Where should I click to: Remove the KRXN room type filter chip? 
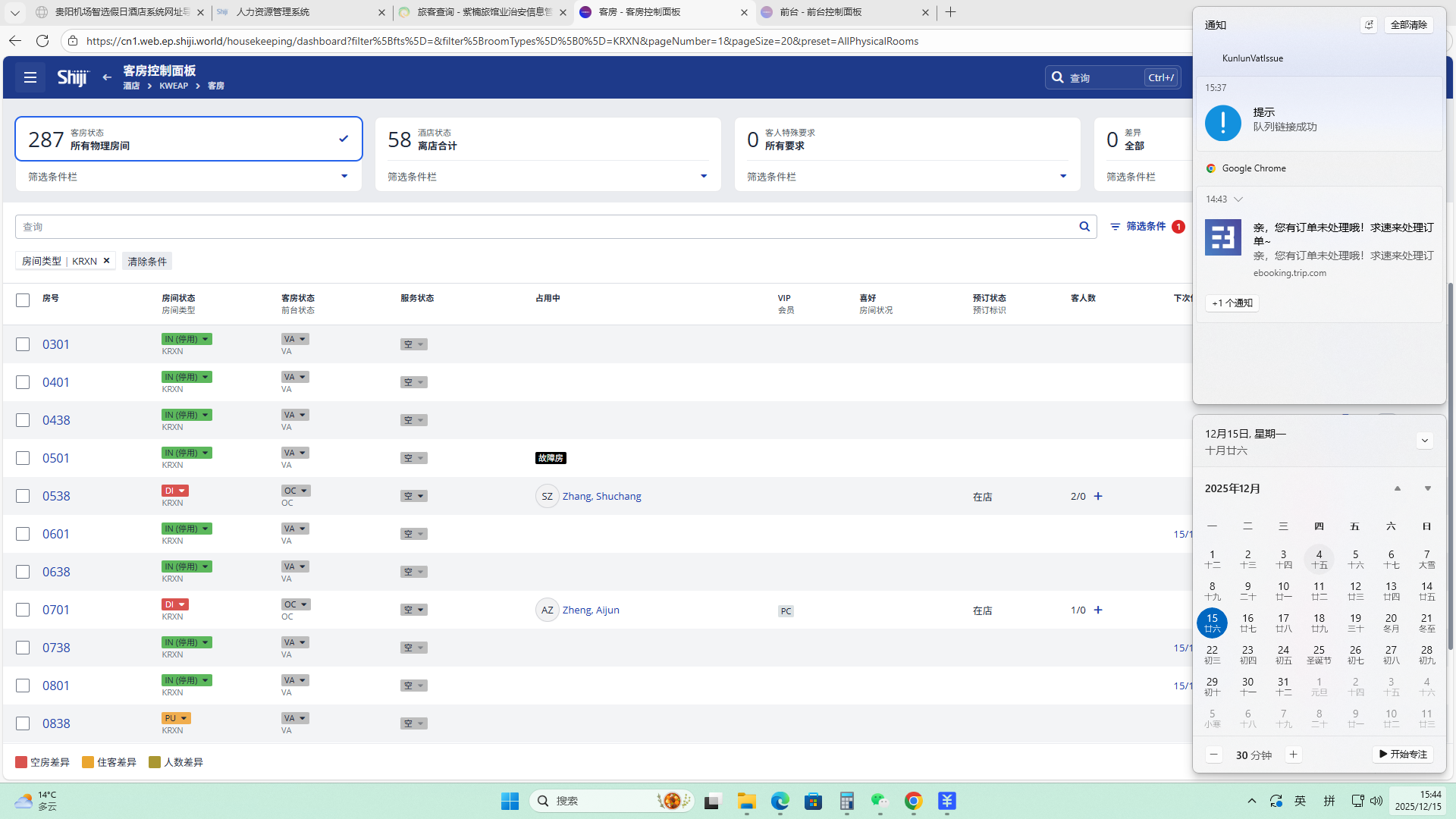[107, 261]
